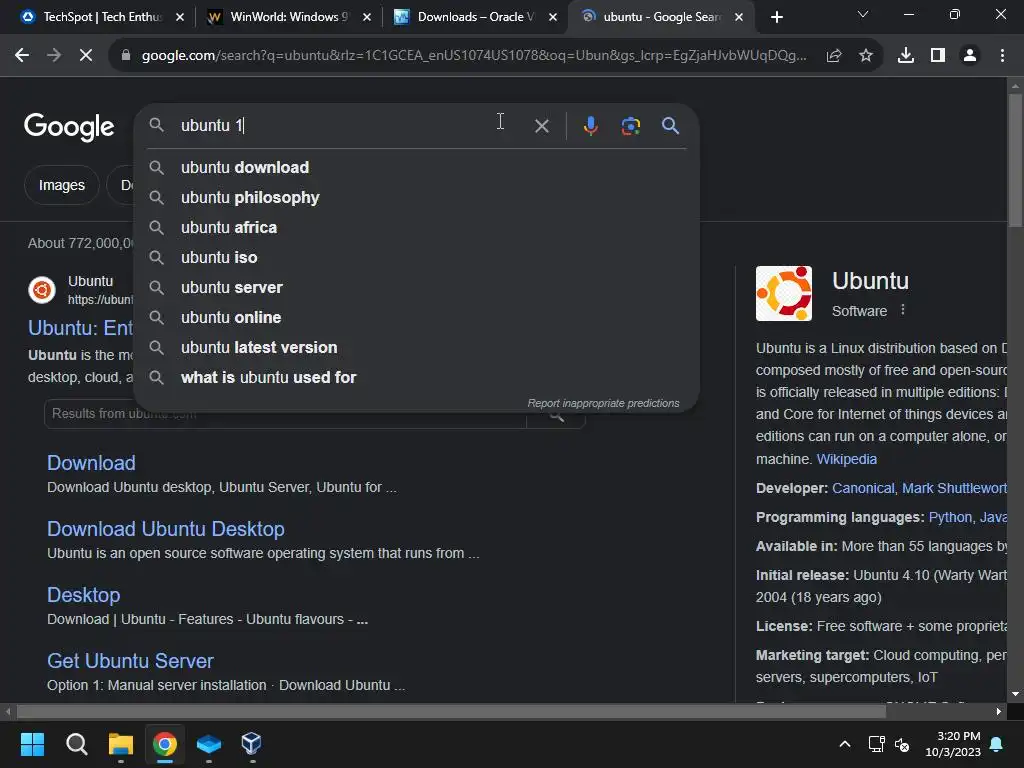Open the tab search chevron
Viewport: 1024px width, 768px height.
tap(863, 14)
